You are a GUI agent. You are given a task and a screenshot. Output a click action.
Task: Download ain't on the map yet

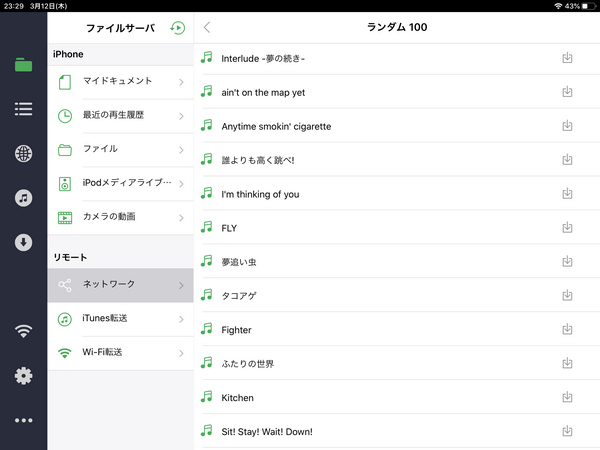tap(567, 92)
